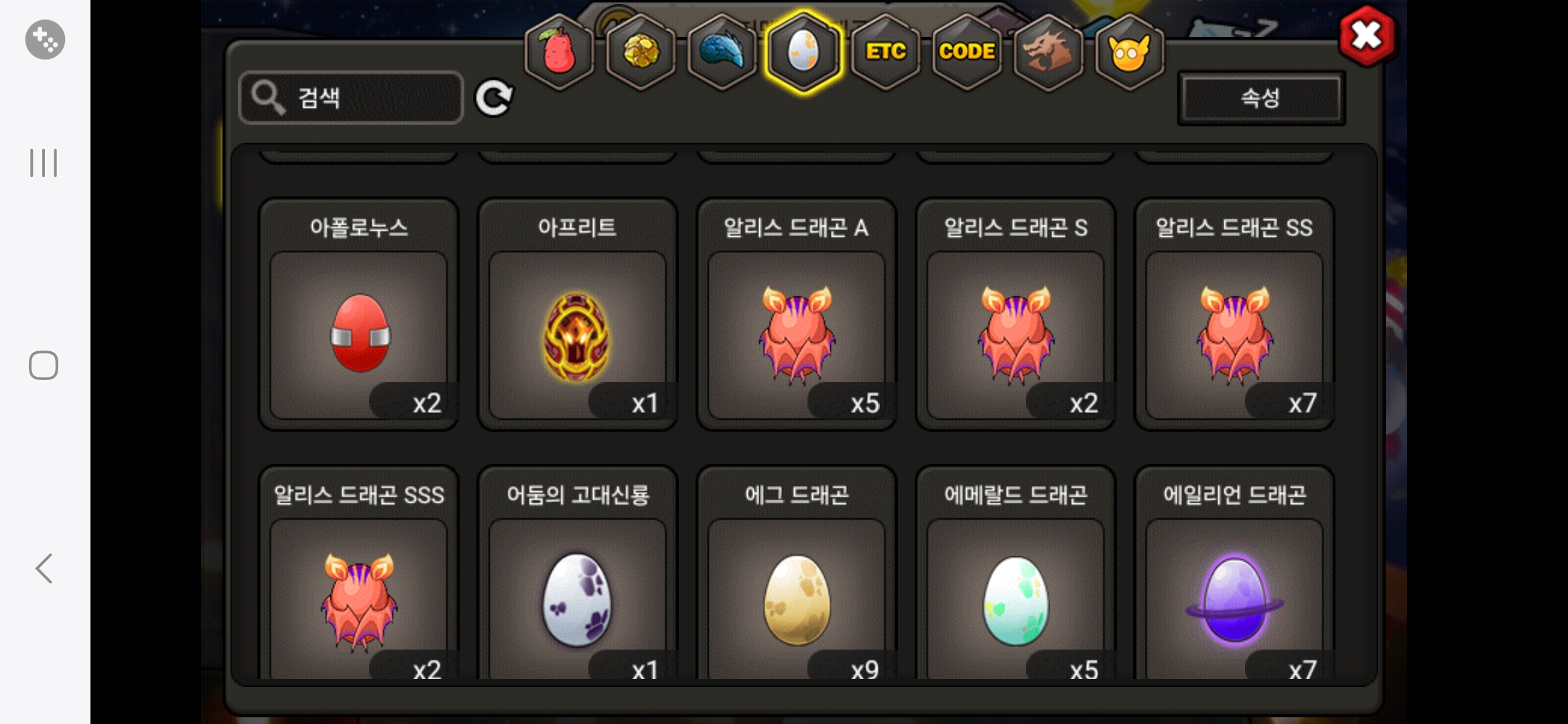
Task: Select the egg category tab
Action: [x=803, y=52]
